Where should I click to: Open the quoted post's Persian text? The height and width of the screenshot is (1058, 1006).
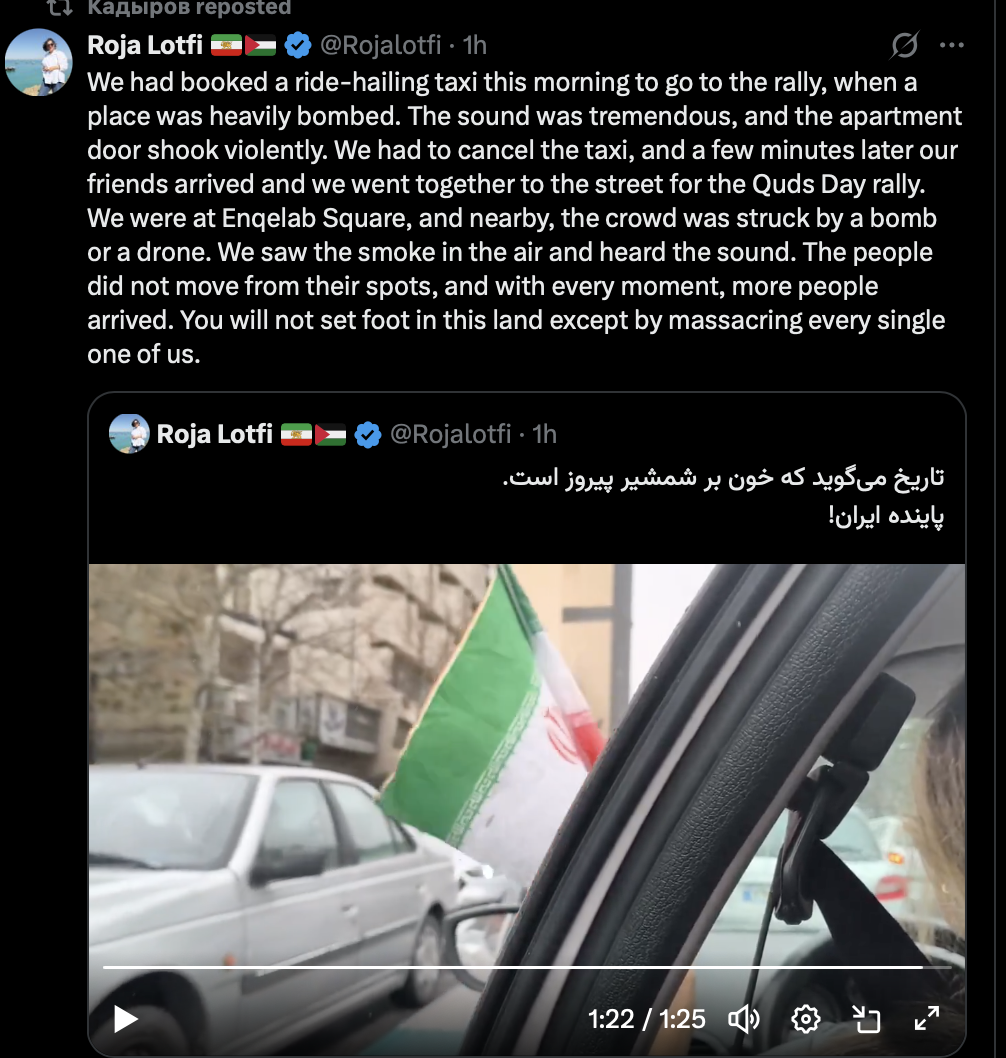723,497
